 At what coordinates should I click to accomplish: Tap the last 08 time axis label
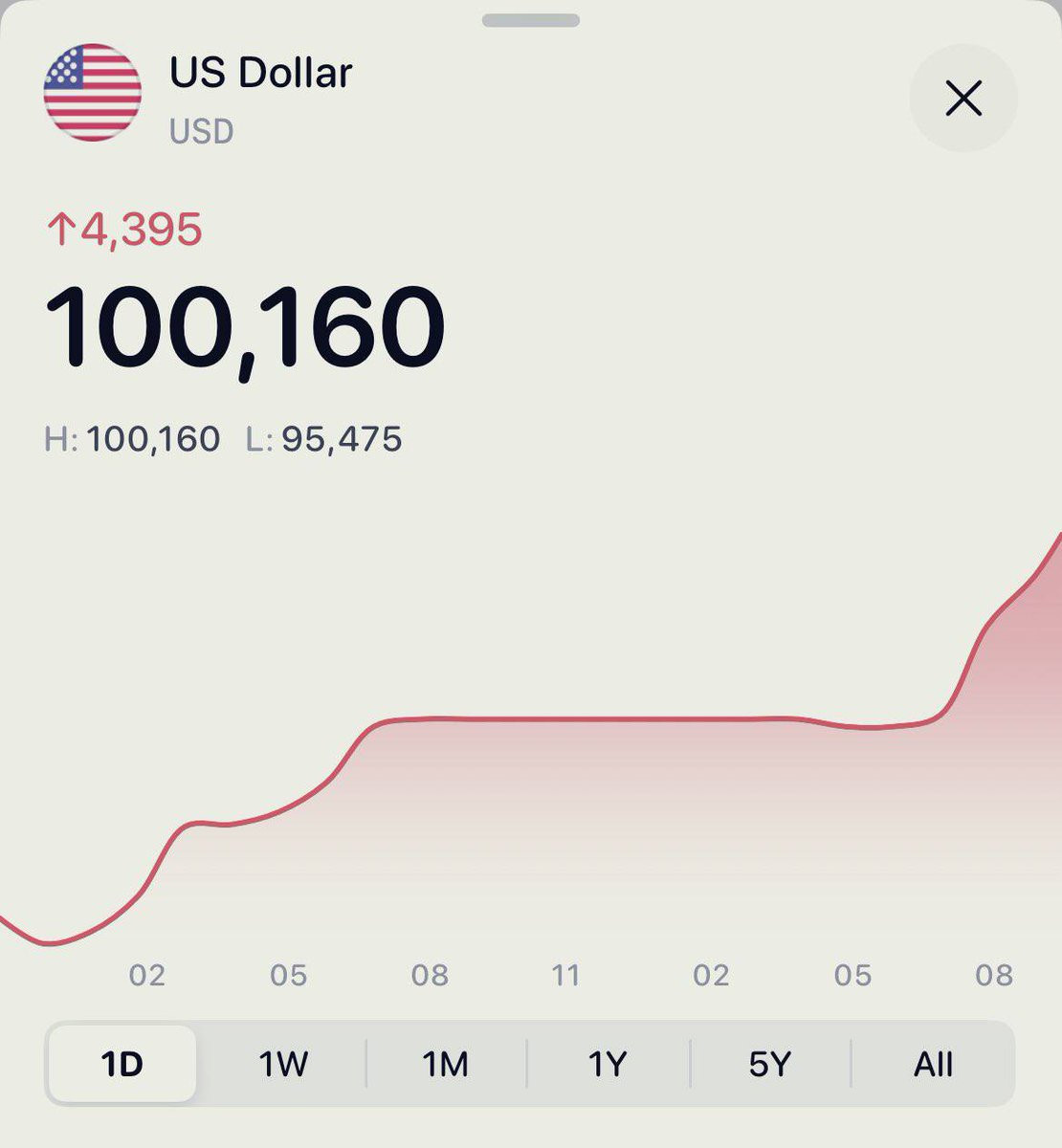point(994,975)
